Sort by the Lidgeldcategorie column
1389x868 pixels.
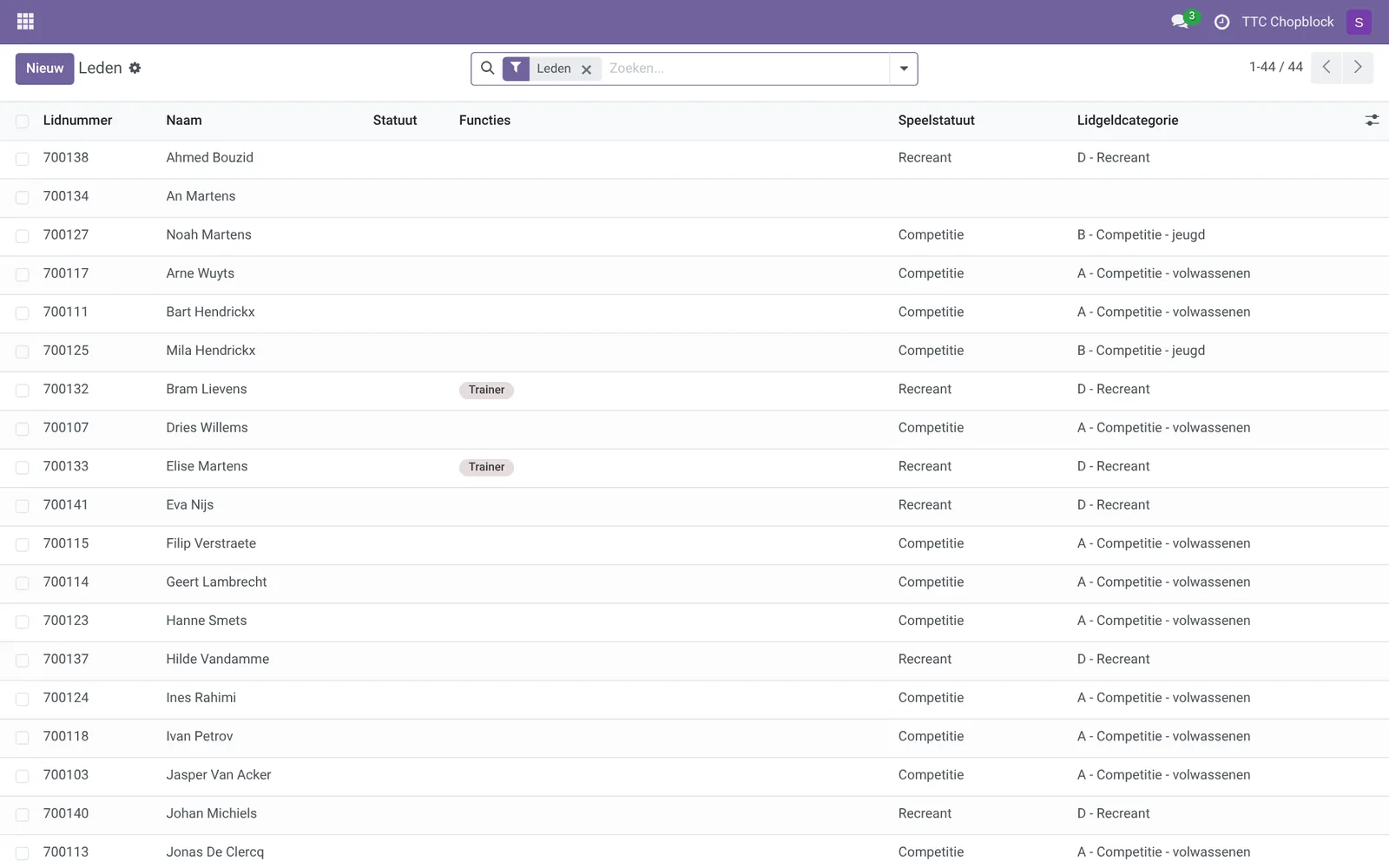[x=1128, y=121]
